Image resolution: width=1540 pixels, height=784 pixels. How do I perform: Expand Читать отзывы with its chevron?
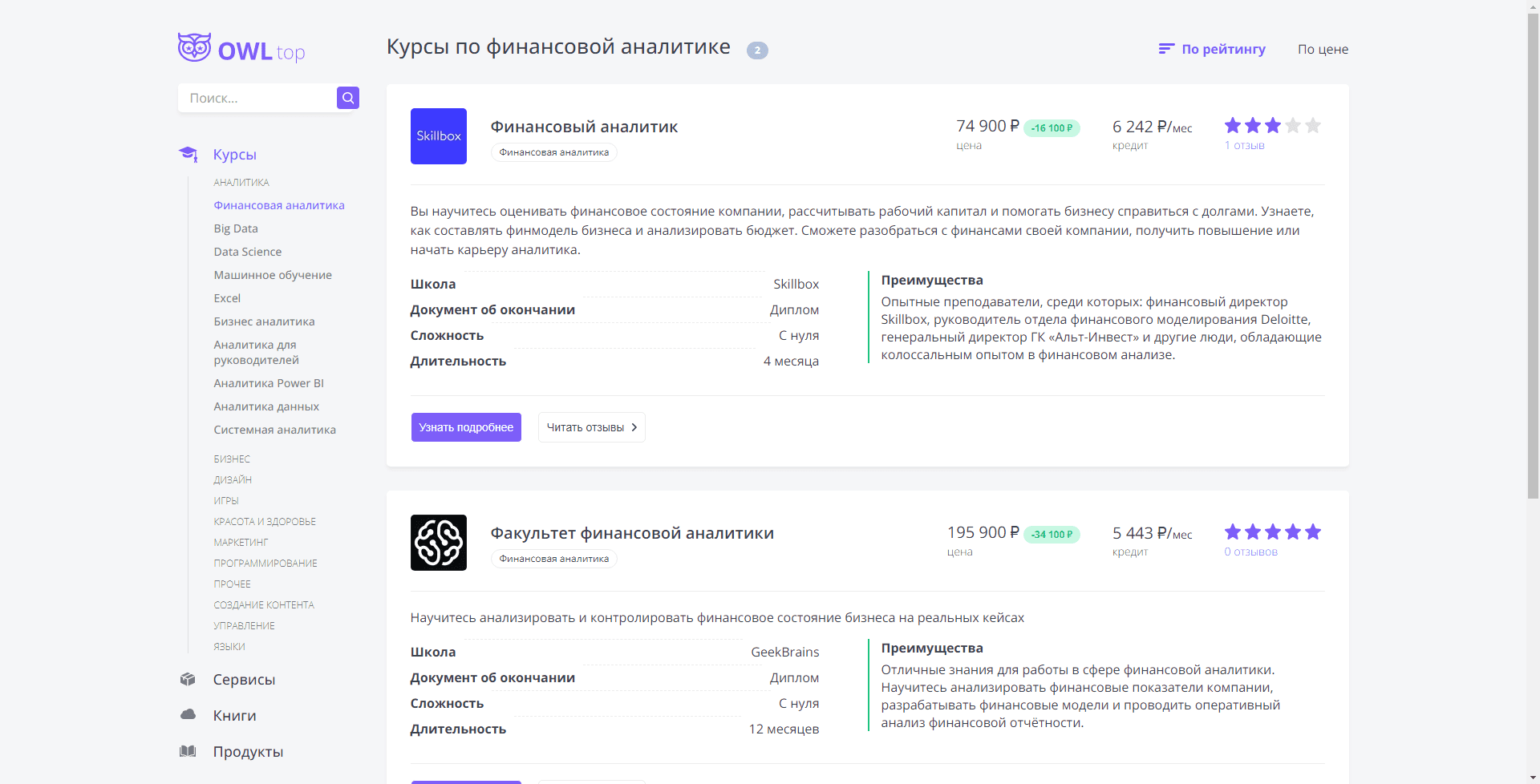click(x=590, y=426)
